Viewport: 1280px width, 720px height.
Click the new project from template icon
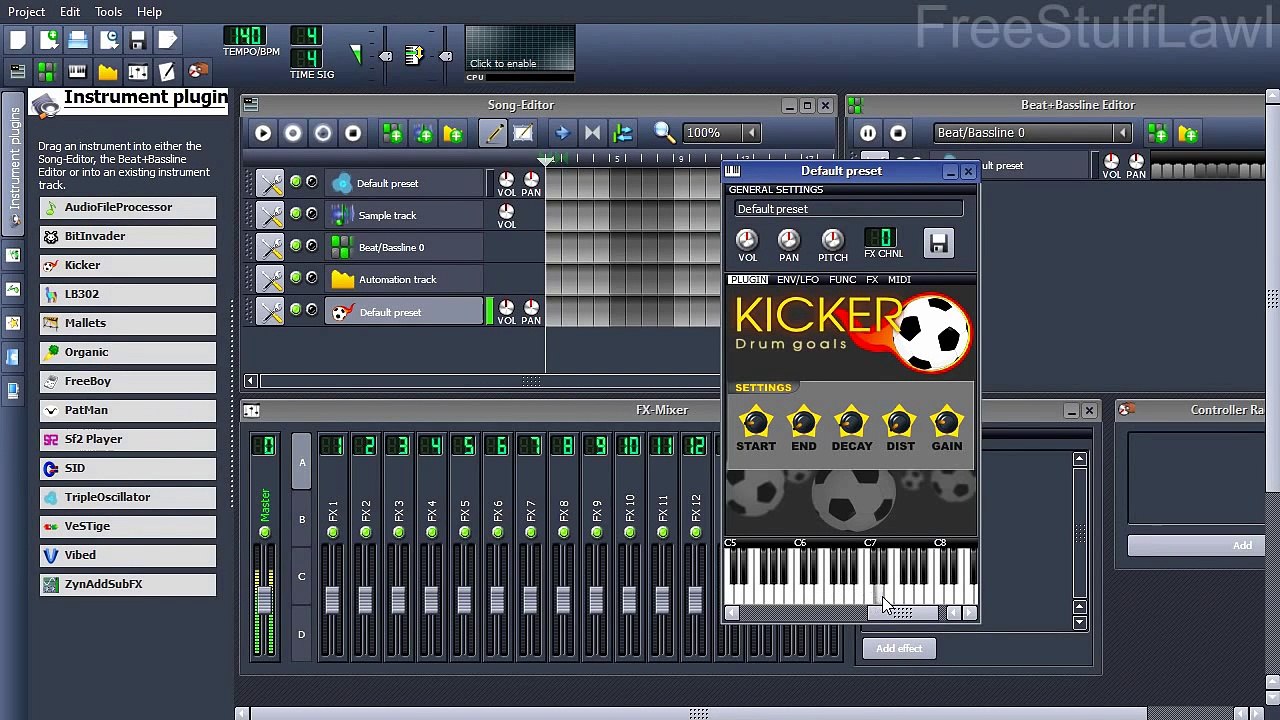tap(48, 40)
